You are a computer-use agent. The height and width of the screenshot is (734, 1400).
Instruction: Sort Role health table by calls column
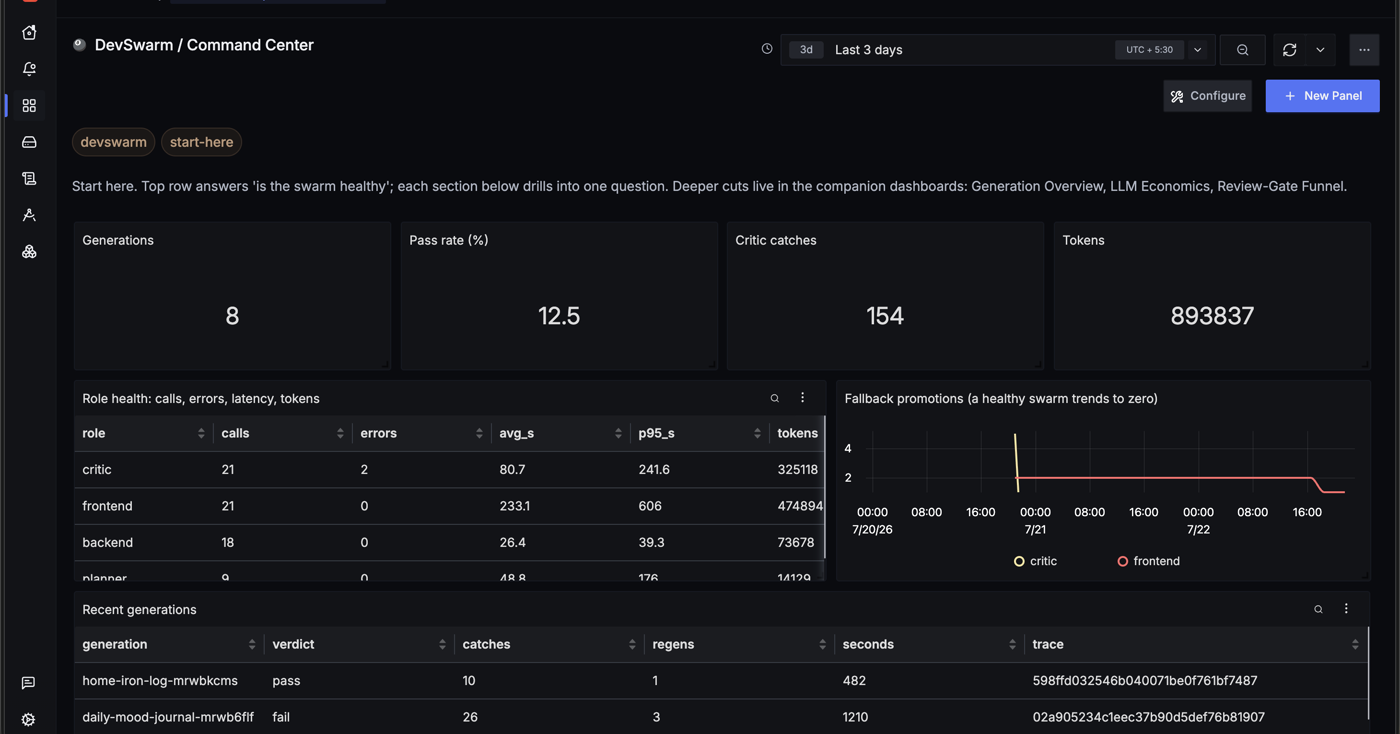(x=340, y=433)
